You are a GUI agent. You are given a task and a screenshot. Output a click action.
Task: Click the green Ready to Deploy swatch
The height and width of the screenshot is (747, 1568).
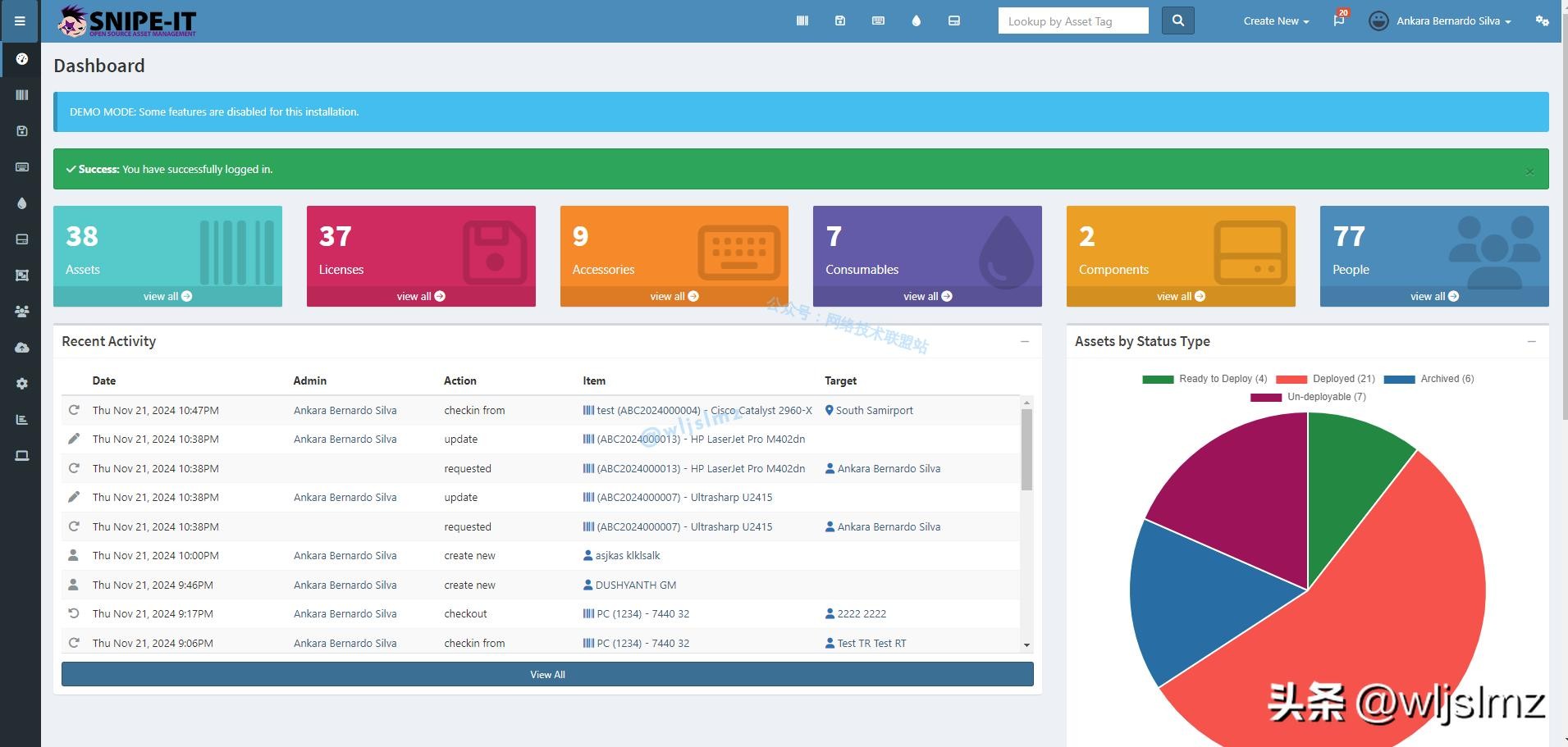tap(1157, 380)
